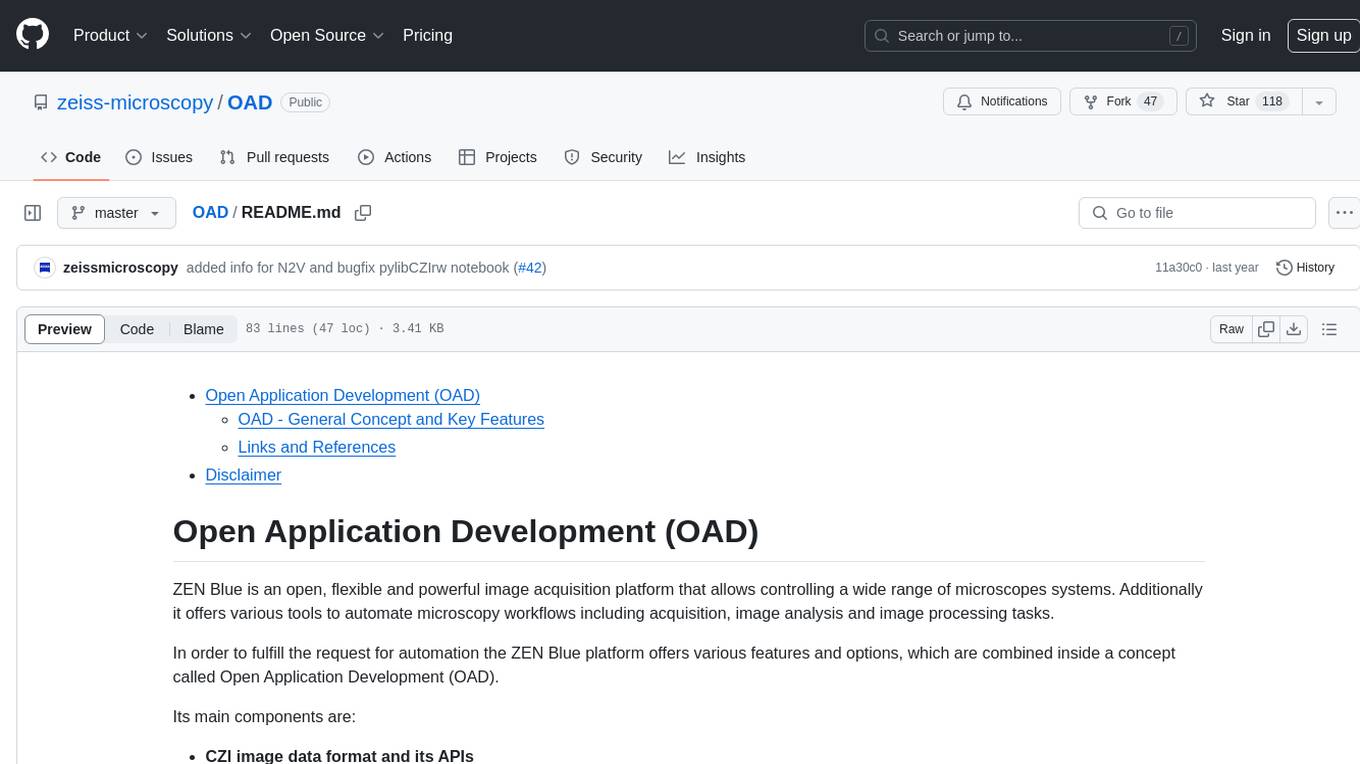
Task: Select the Preview view
Action: (65, 329)
